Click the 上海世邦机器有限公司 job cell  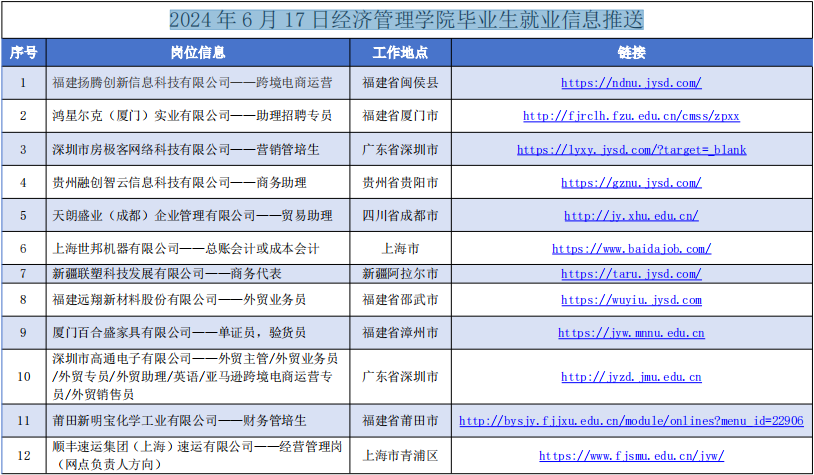coord(185,249)
